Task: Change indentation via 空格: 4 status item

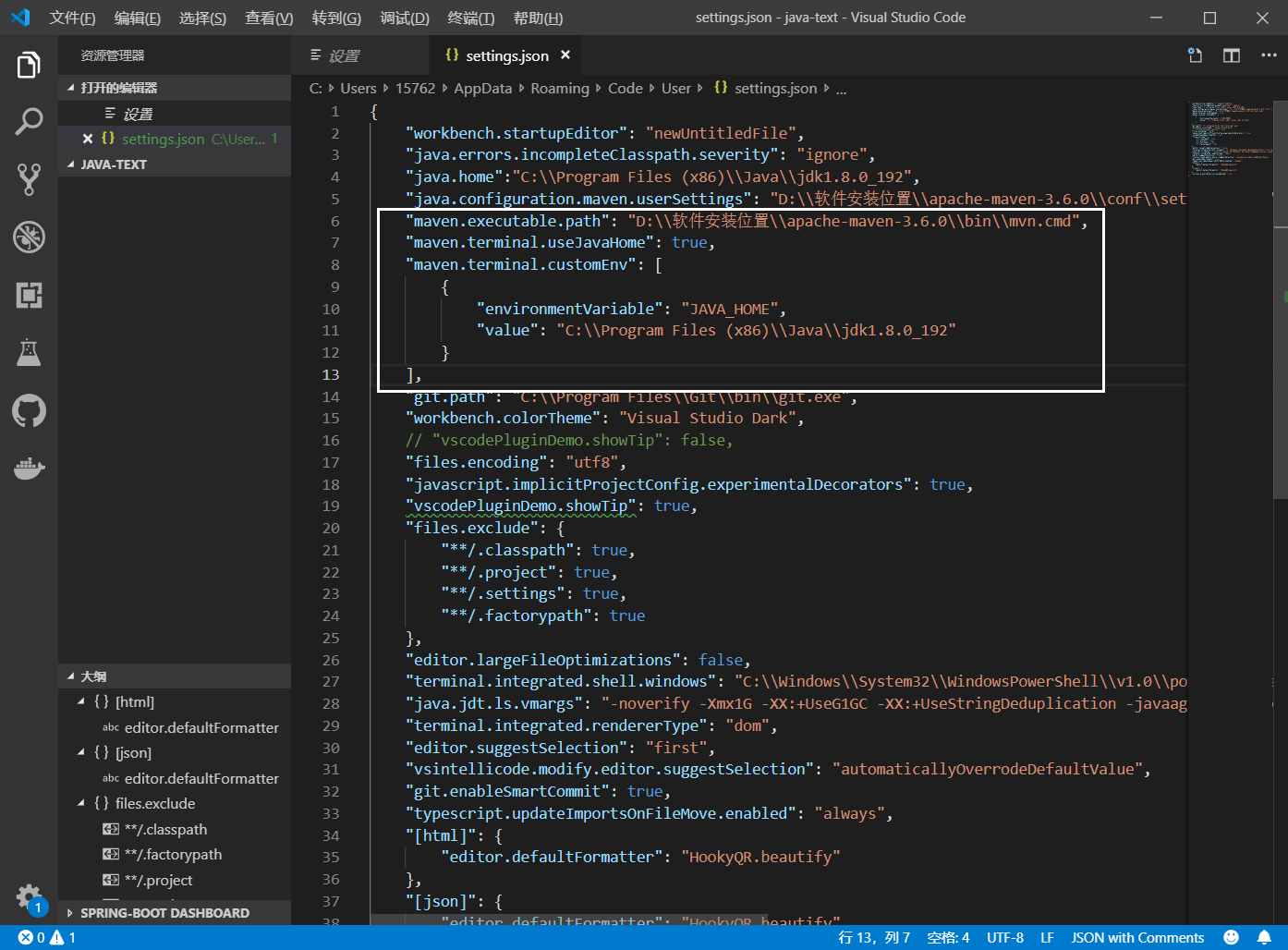Action: click(948, 937)
